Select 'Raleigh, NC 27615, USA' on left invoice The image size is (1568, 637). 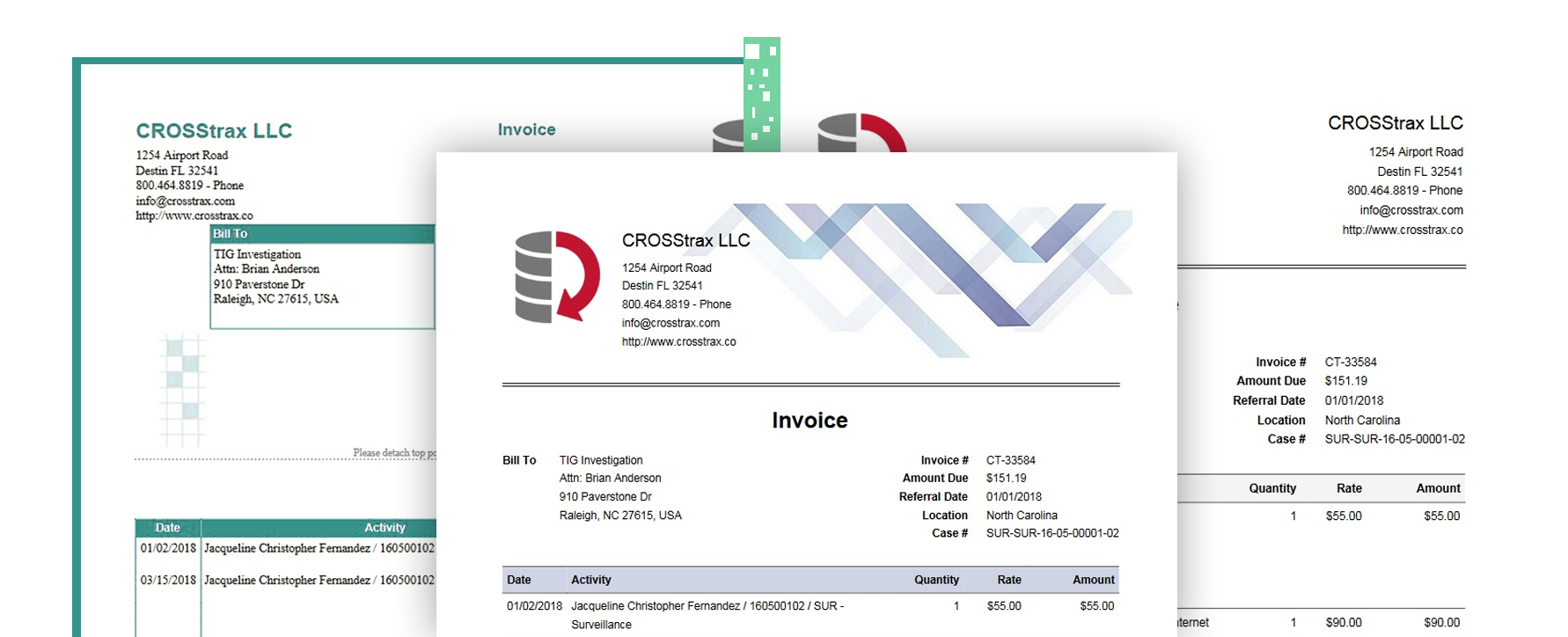tap(275, 299)
